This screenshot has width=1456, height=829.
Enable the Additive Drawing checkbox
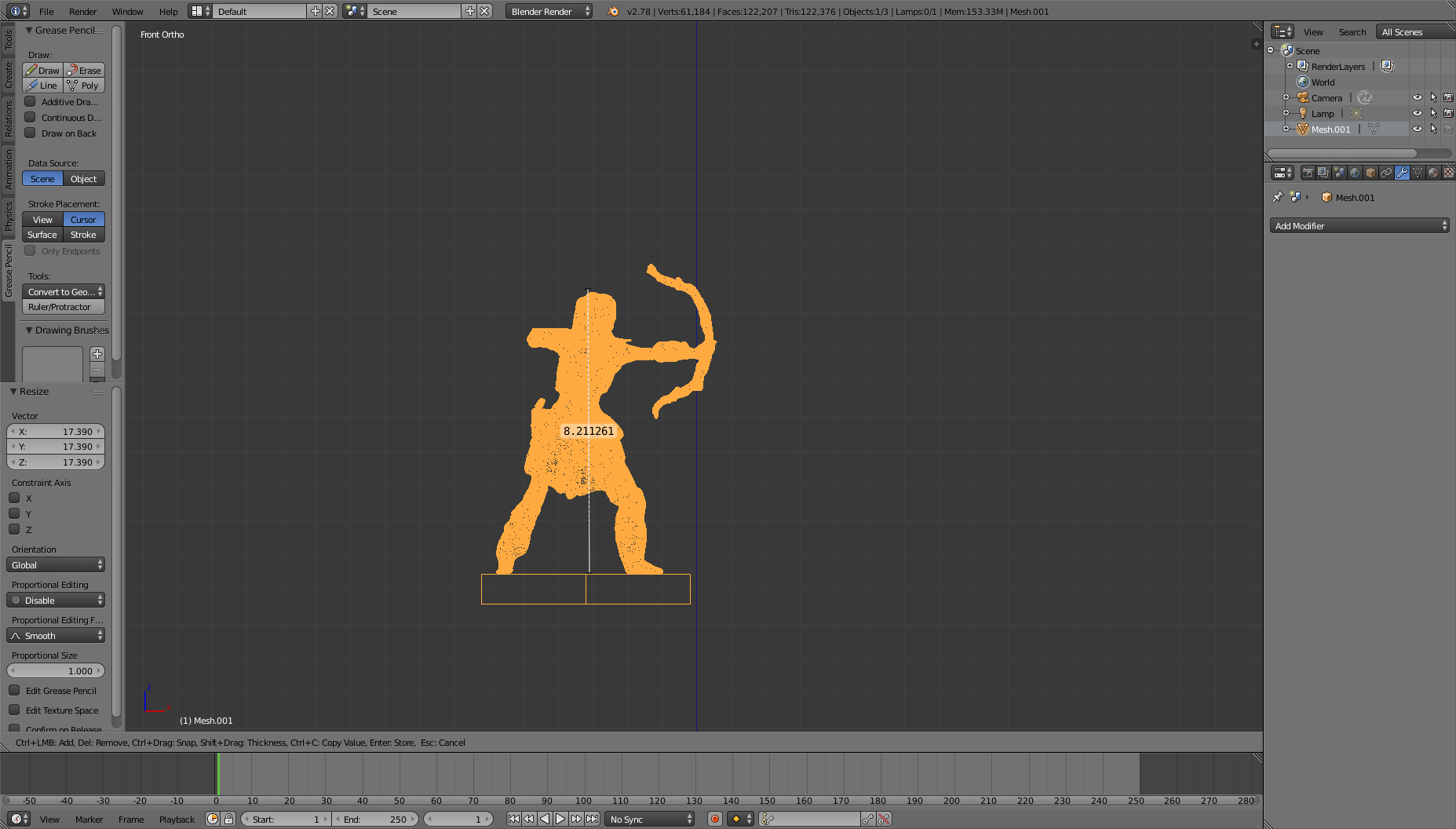coord(30,101)
